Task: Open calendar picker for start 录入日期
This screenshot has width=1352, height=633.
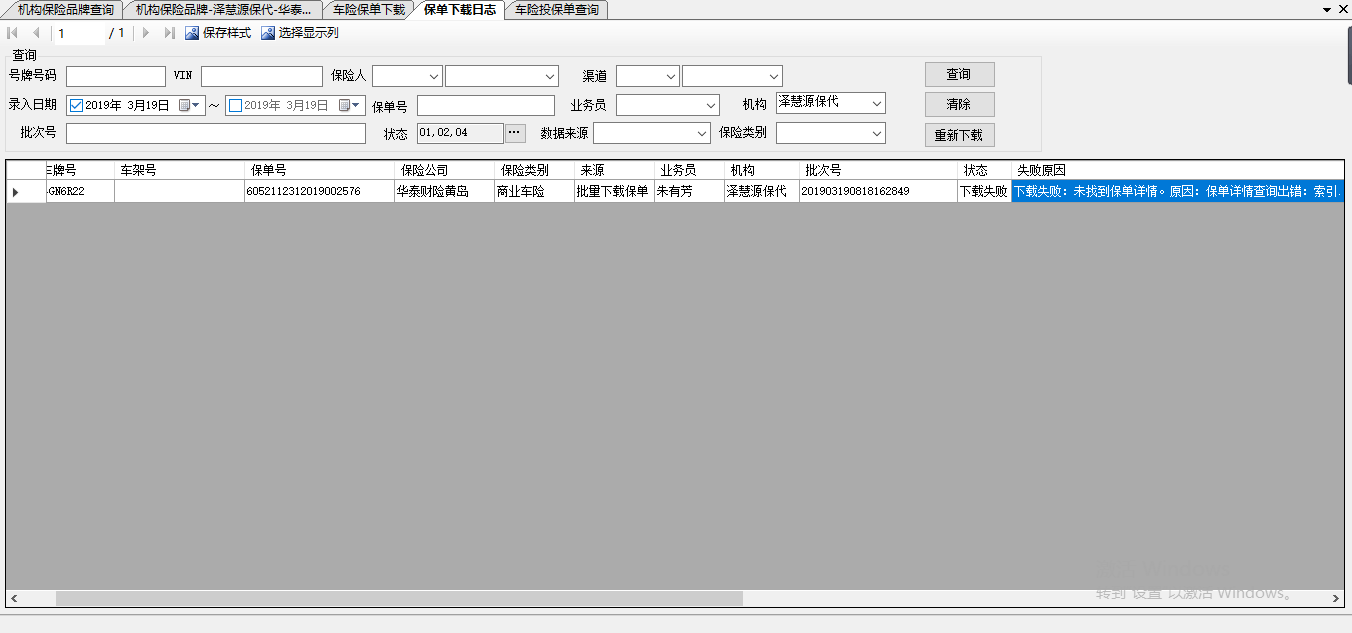Action: click(x=190, y=105)
